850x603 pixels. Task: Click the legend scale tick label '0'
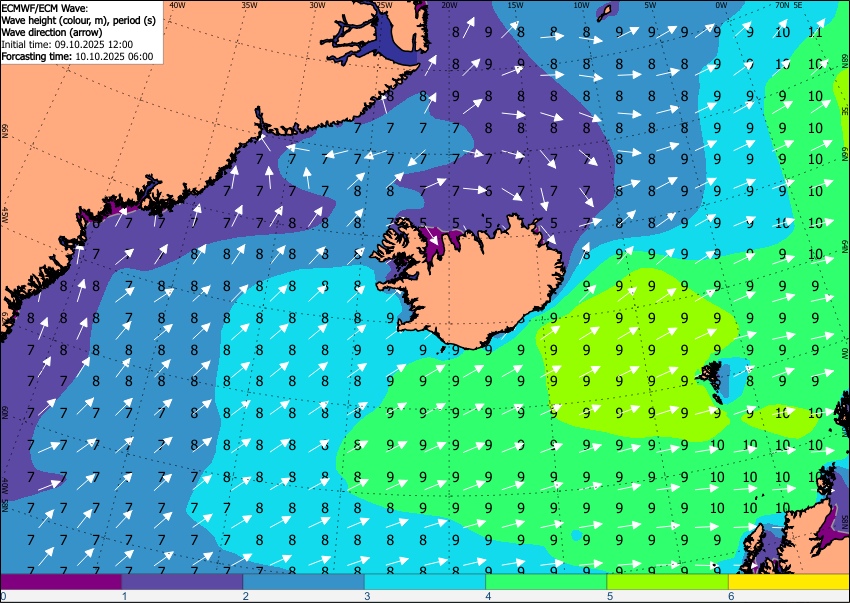tap(3, 596)
